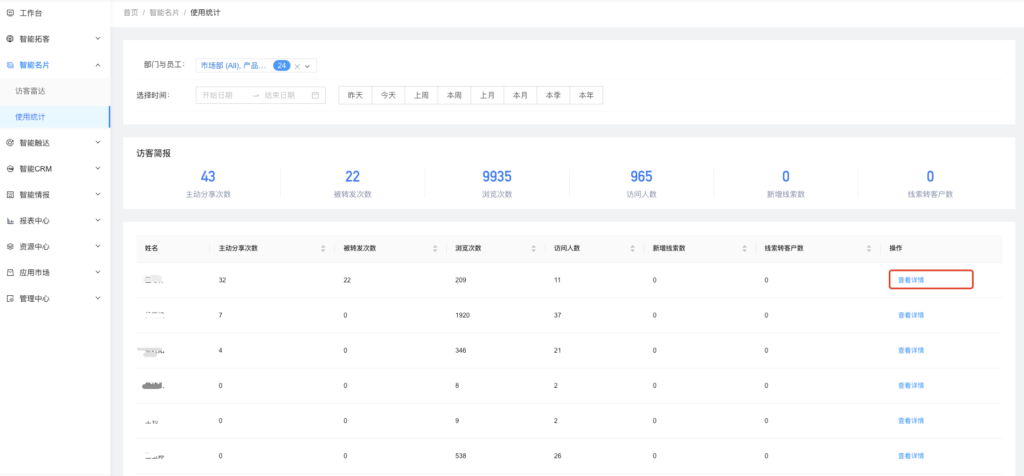This screenshot has height=476, width=1024.
Task: Click the 资源中心 sidebar icon
Action: click(x=10, y=246)
